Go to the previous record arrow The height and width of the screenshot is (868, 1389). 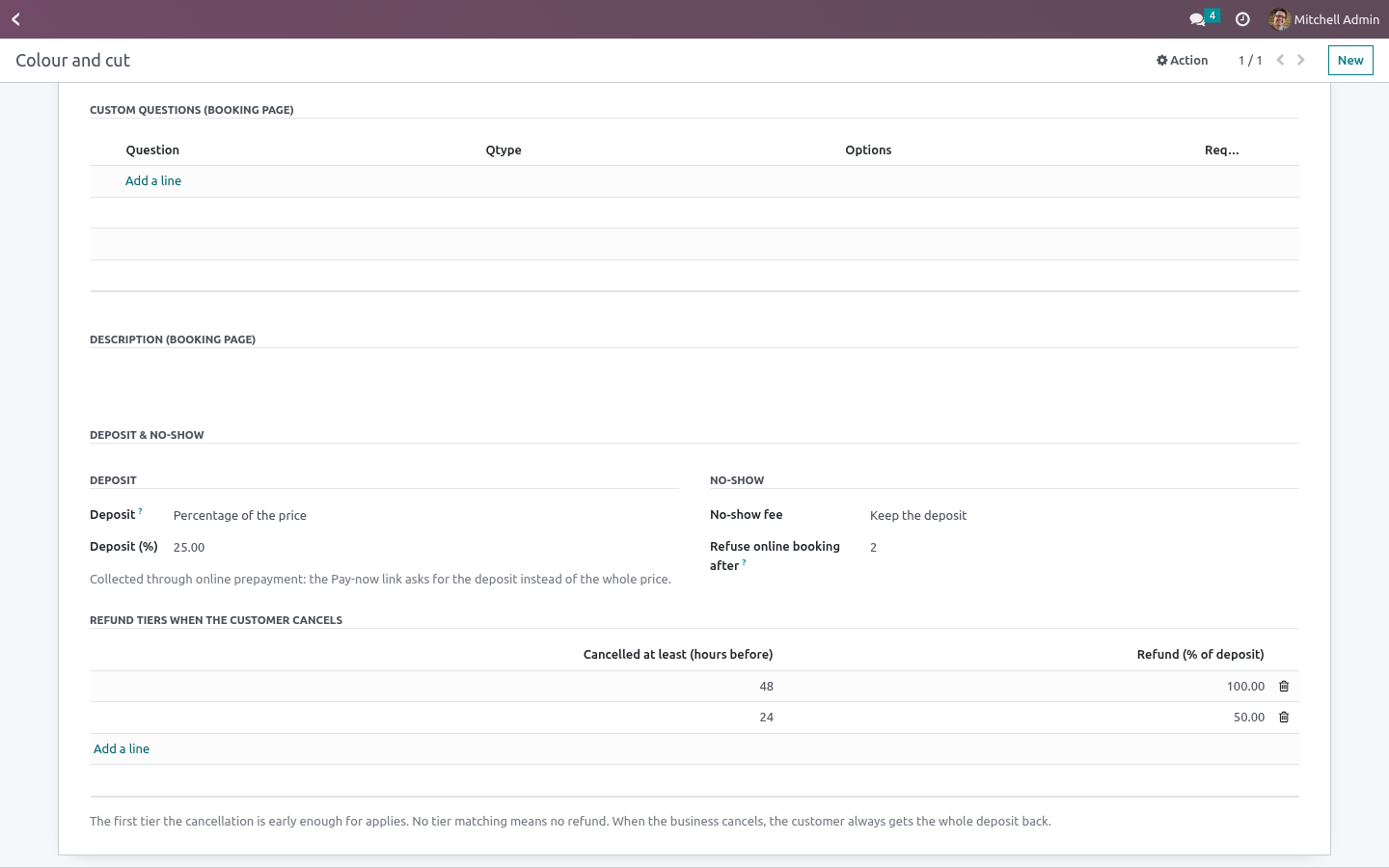[1280, 60]
